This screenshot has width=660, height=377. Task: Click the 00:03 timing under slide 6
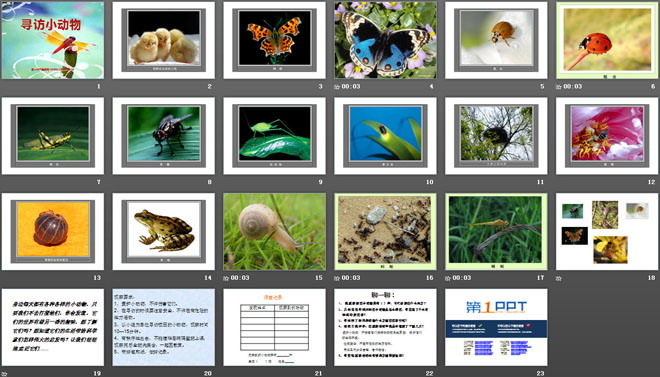pos(572,87)
